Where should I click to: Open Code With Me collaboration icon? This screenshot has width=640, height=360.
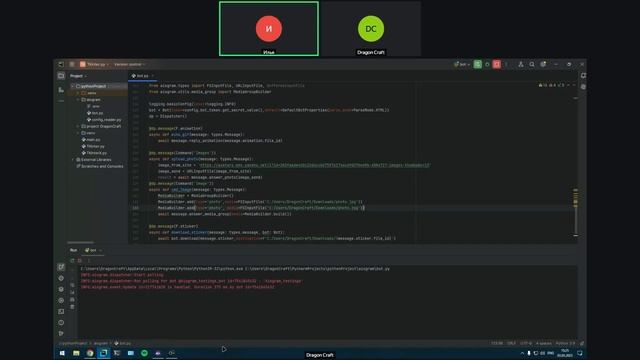(x=521, y=64)
